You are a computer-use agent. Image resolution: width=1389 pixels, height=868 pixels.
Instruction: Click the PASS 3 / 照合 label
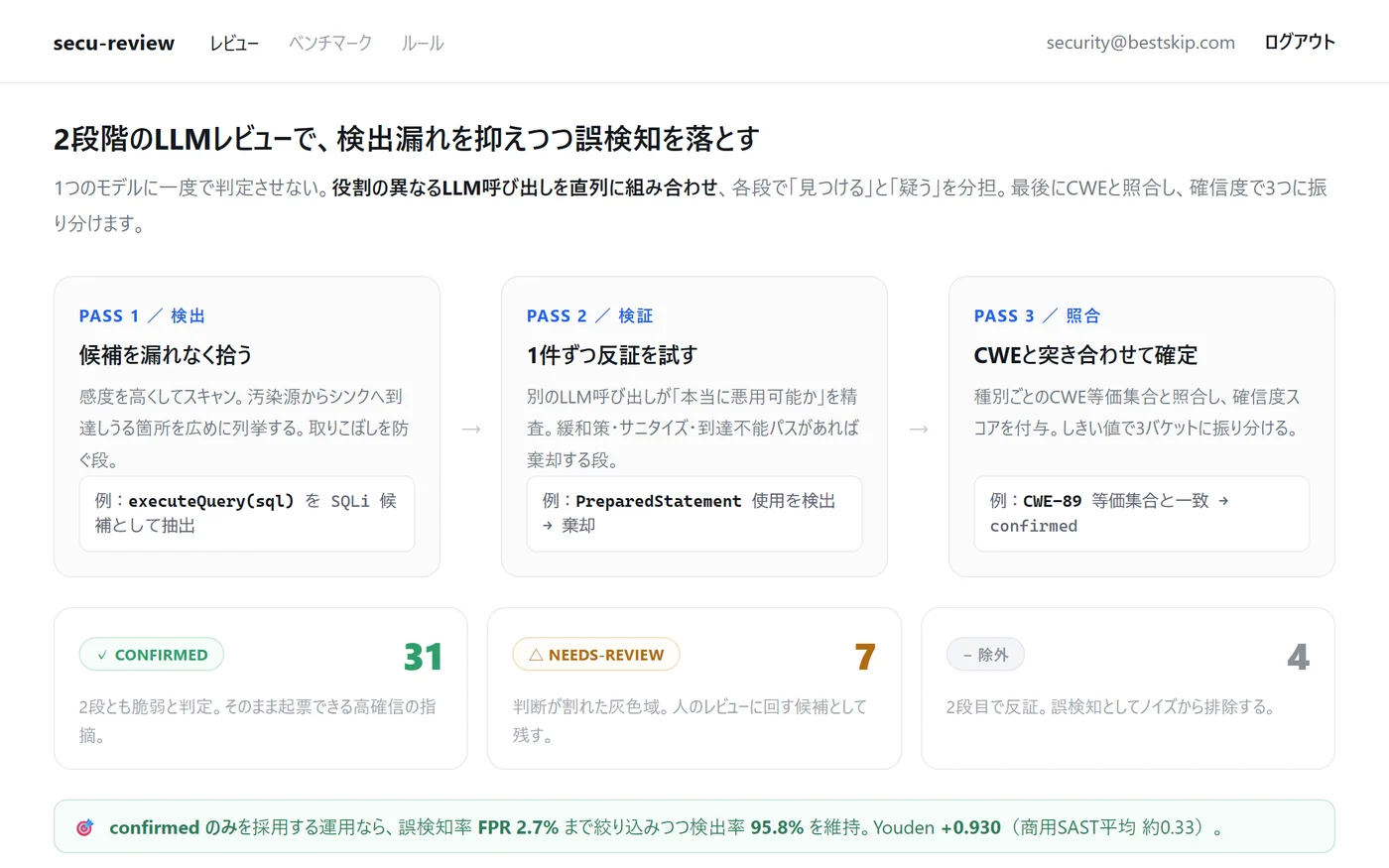click(x=1037, y=315)
